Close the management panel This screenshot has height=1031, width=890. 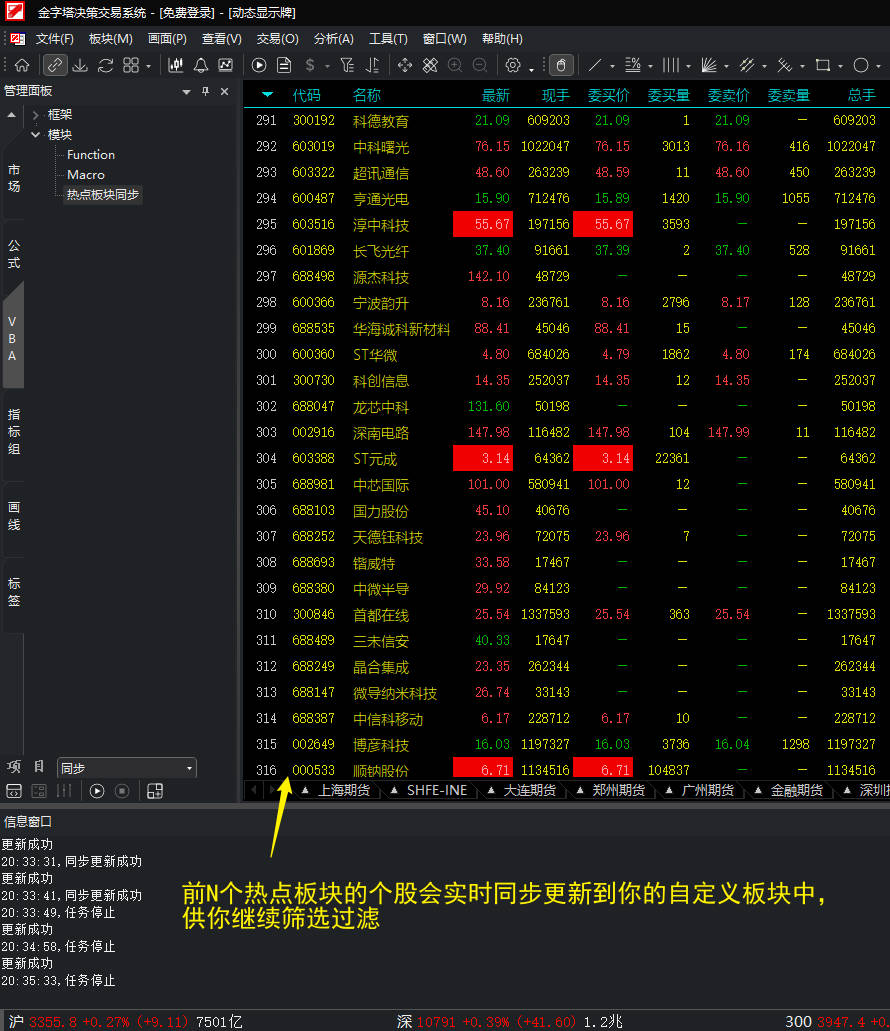coord(224,92)
